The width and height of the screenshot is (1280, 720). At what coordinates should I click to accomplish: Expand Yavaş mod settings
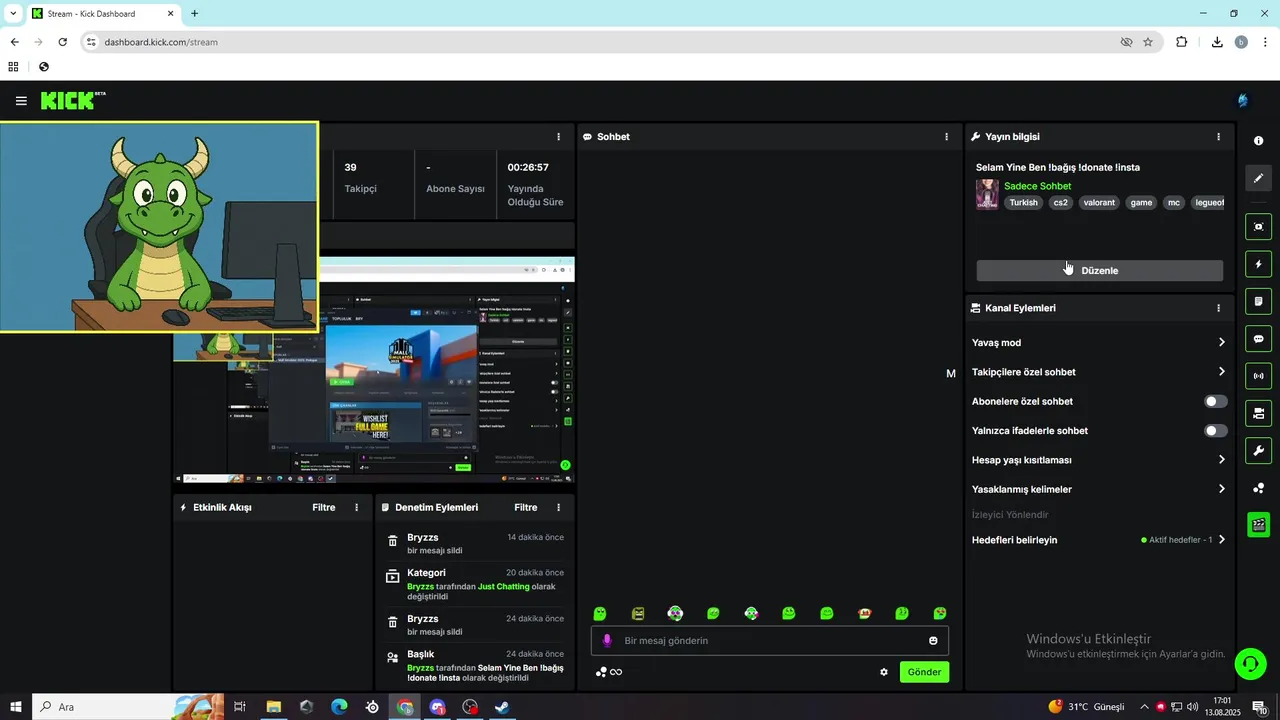coord(1098,343)
